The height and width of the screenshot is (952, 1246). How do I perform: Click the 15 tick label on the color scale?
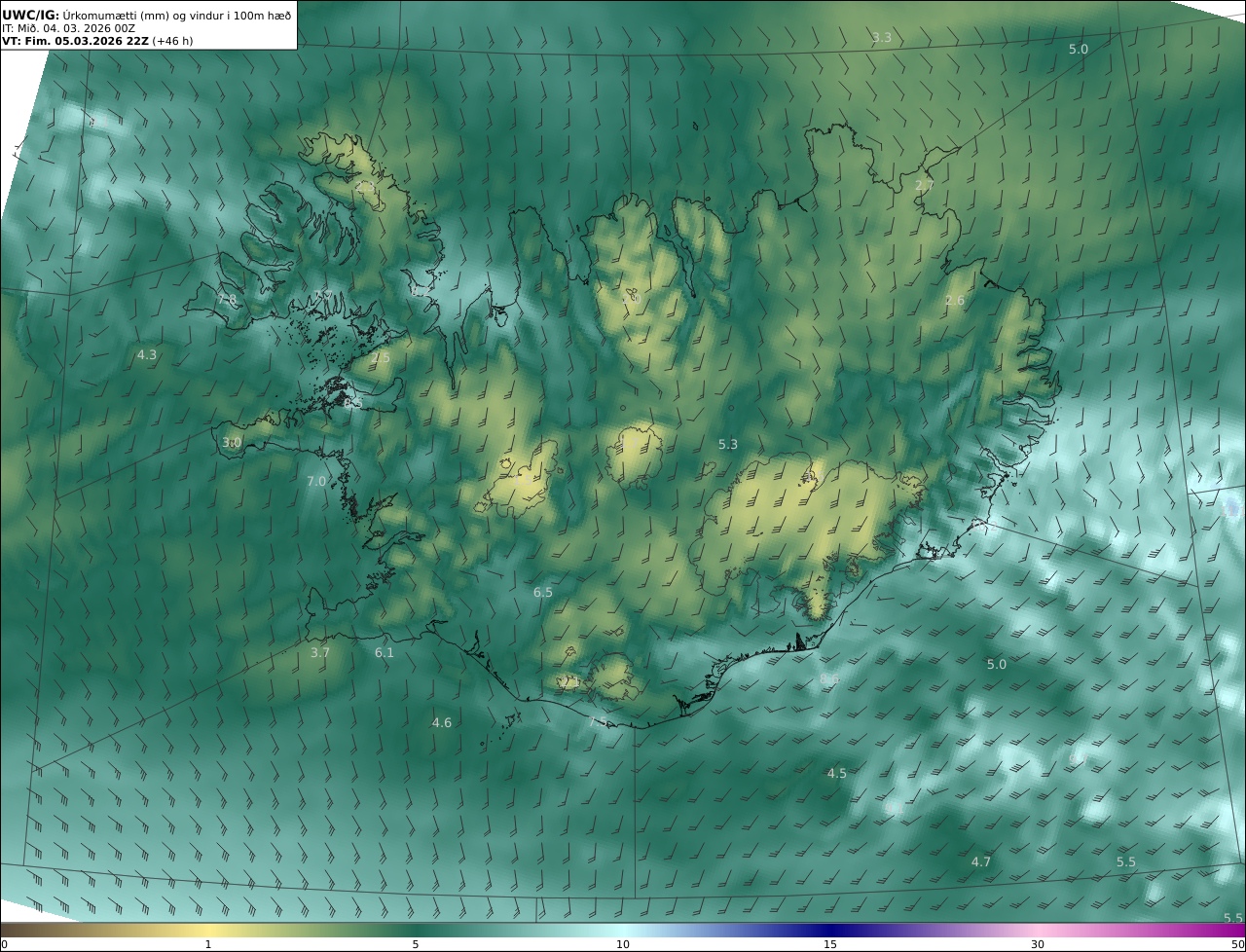coord(830,945)
